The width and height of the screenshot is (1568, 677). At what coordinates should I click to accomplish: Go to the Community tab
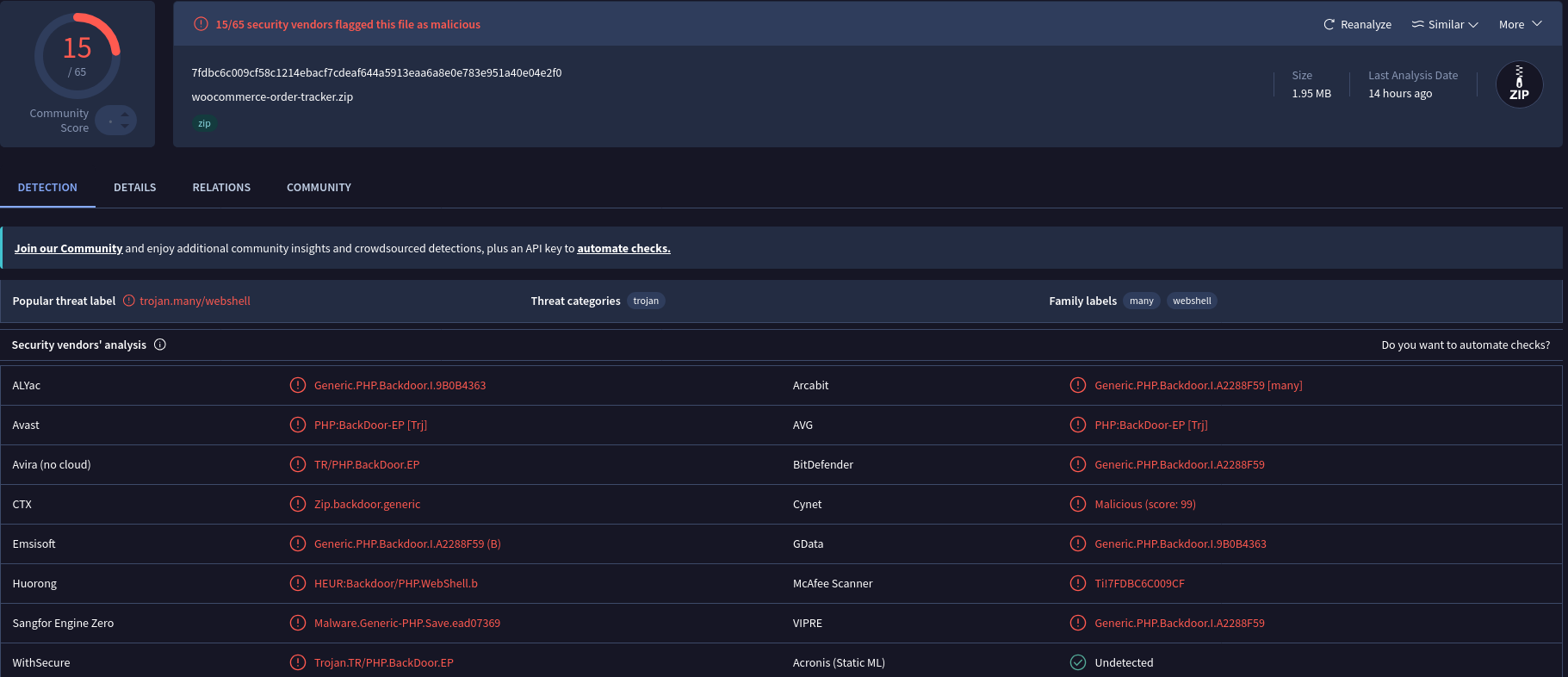[x=319, y=187]
